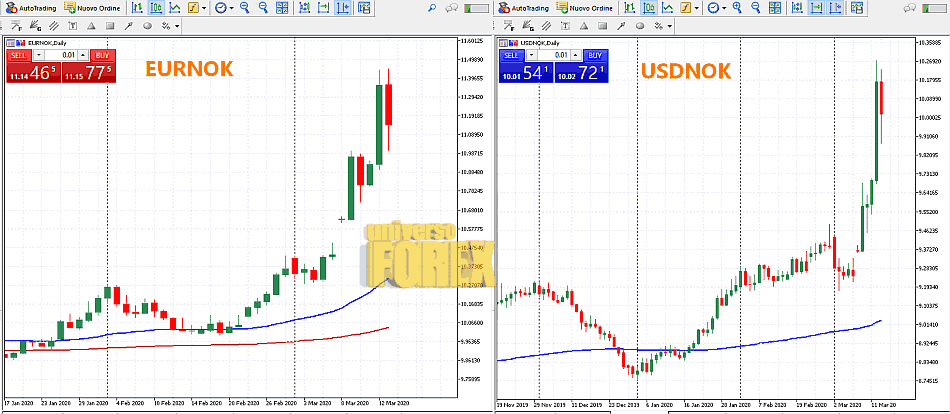950x414 pixels.
Task: Zoom in using magnifier above EURNOK chart
Action: (x=244, y=7)
